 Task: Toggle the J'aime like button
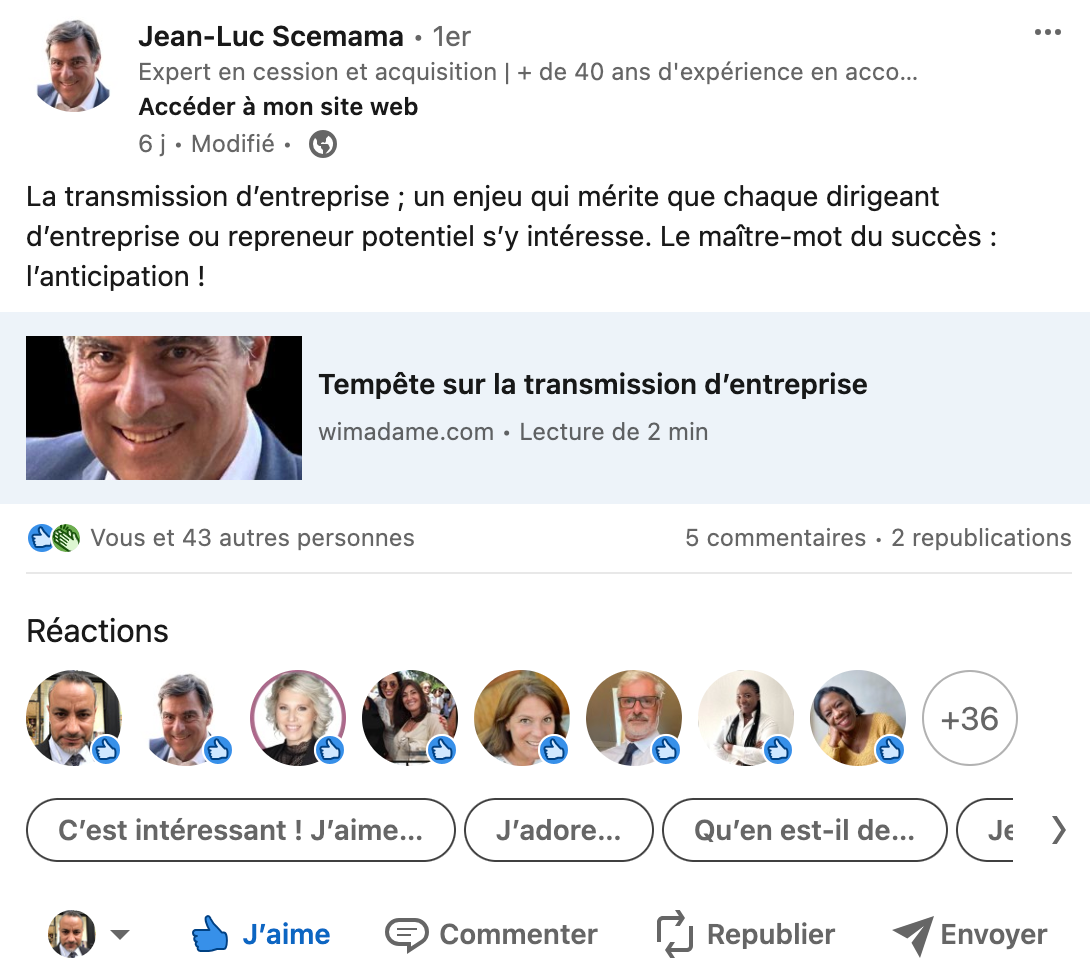tap(261, 934)
